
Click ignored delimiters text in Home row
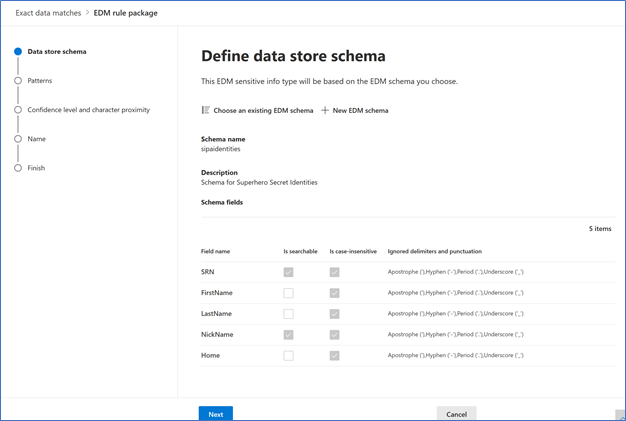[x=455, y=355]
